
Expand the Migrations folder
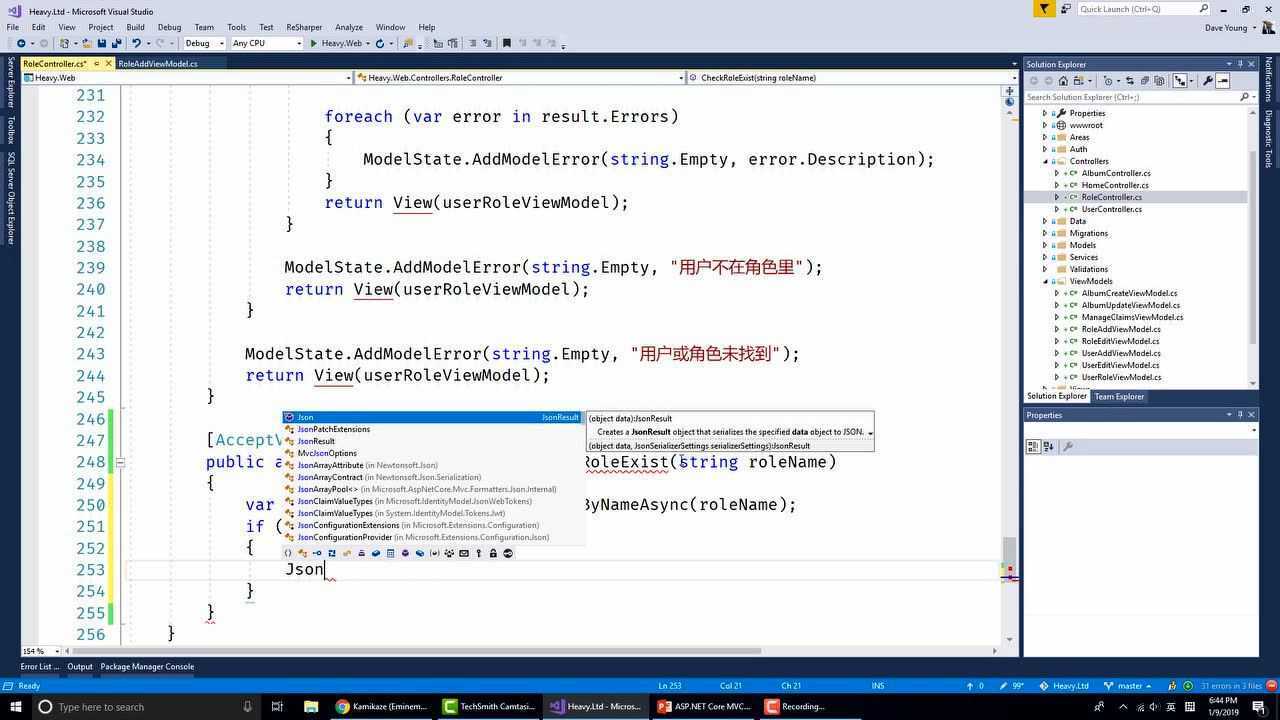point(1045,233)
